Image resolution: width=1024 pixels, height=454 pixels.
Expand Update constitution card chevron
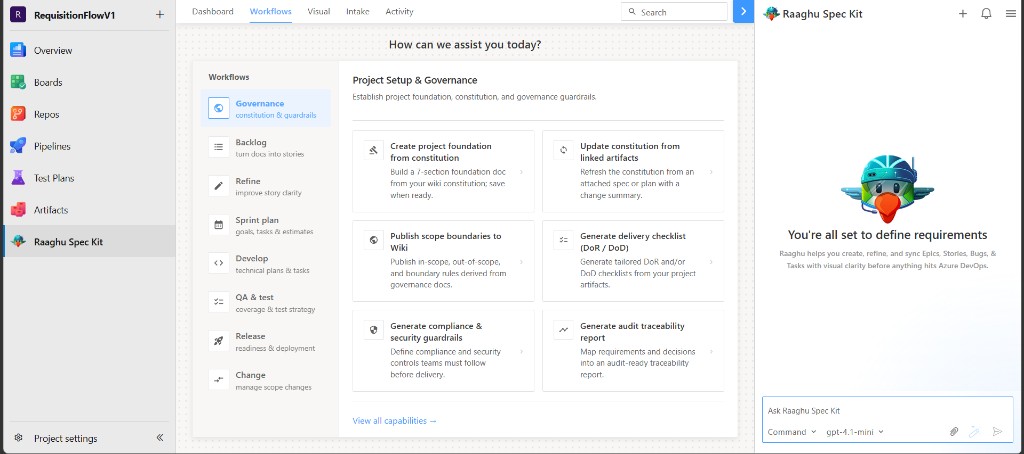click(711, 172)
